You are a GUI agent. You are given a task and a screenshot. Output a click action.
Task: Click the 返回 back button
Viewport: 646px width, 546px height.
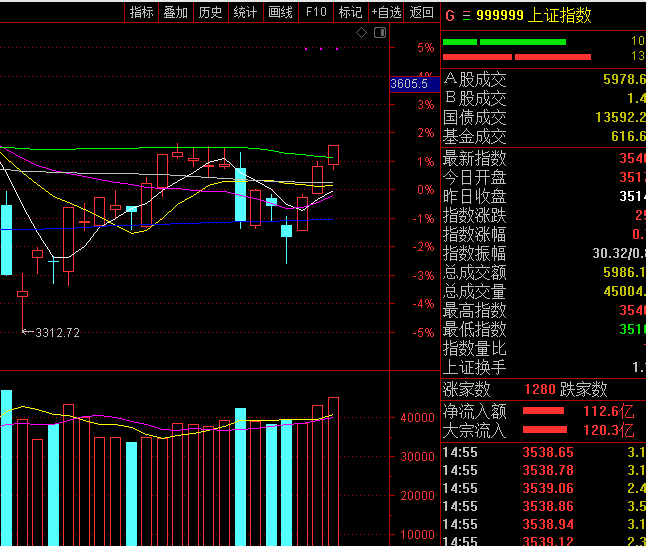point(422,12)
